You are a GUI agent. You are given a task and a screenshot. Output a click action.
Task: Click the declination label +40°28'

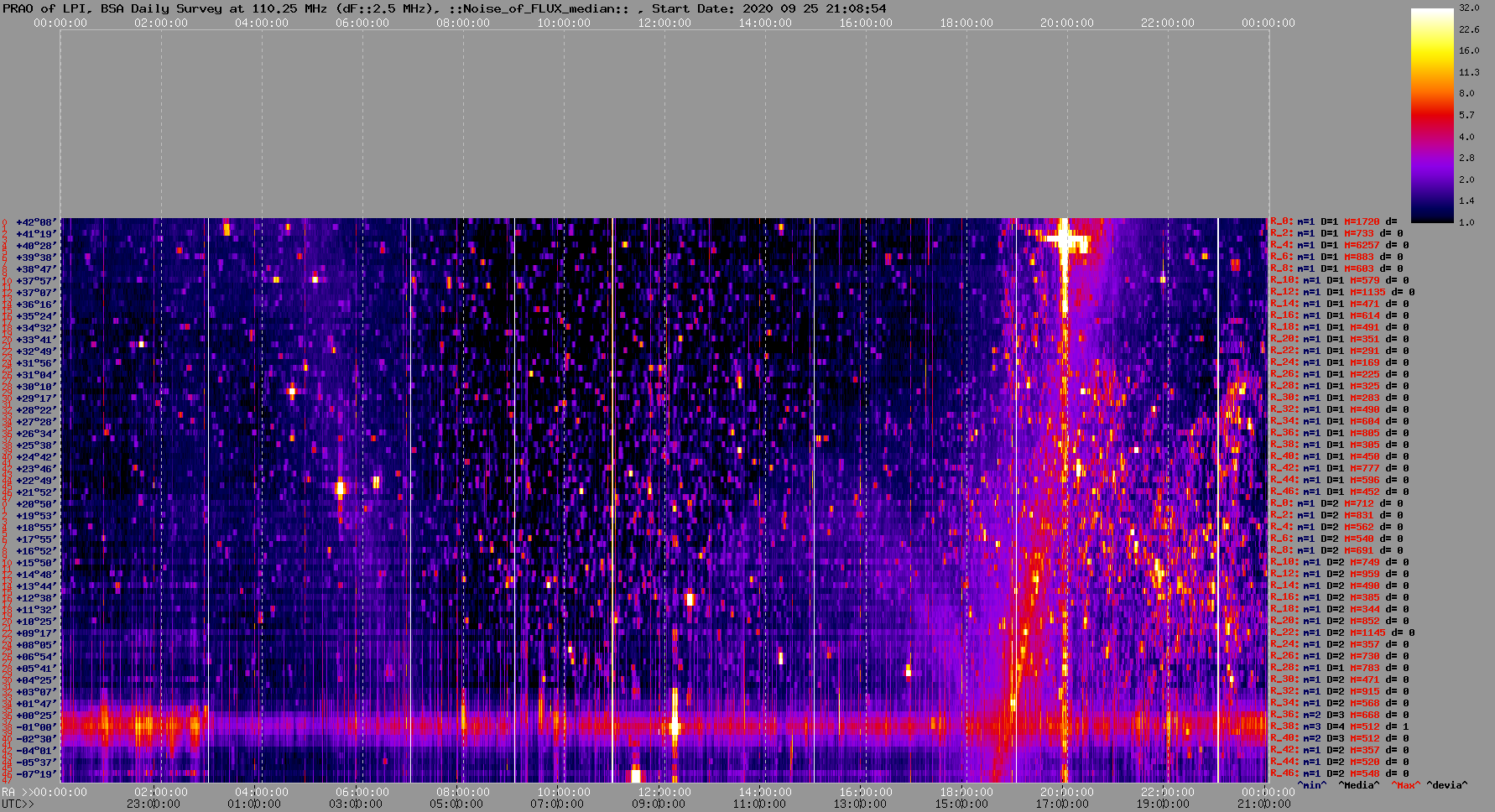[x=36, y=246]
